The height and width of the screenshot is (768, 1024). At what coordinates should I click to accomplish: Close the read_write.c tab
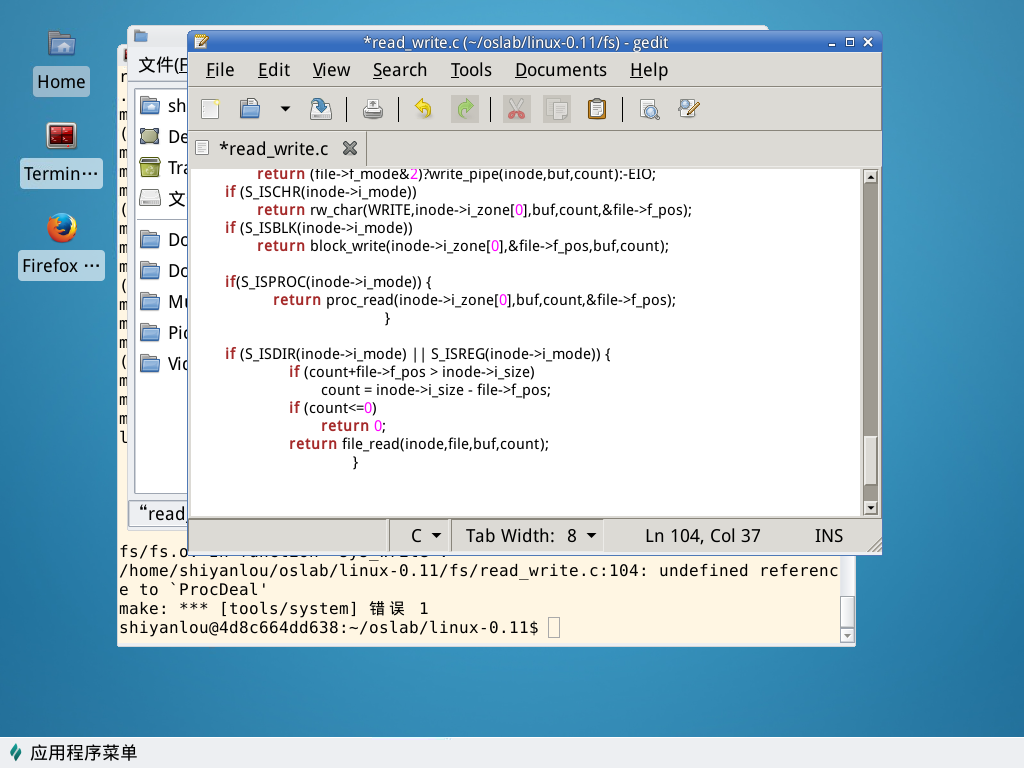(350, 148)
